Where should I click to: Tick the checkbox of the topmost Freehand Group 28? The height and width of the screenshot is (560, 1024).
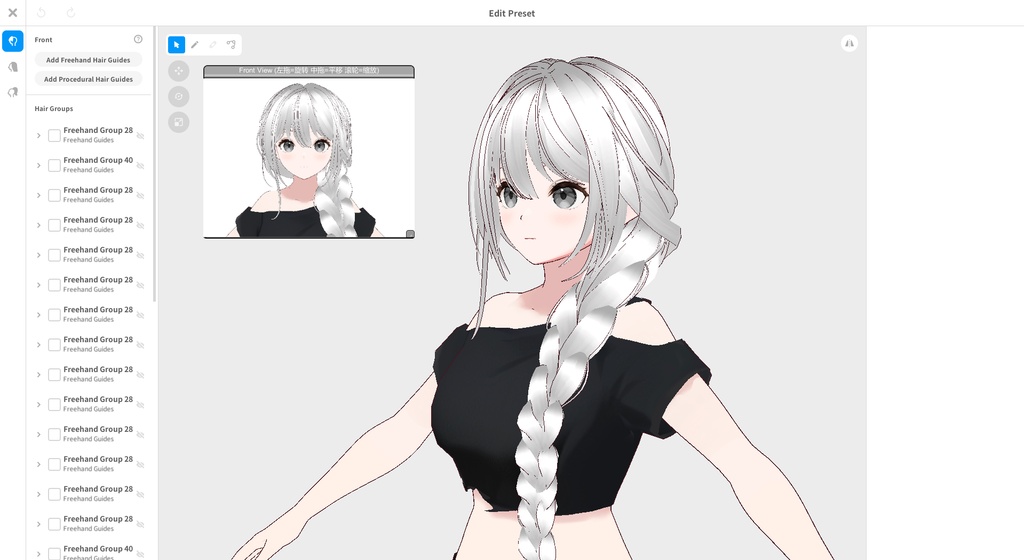coord(54,135)
